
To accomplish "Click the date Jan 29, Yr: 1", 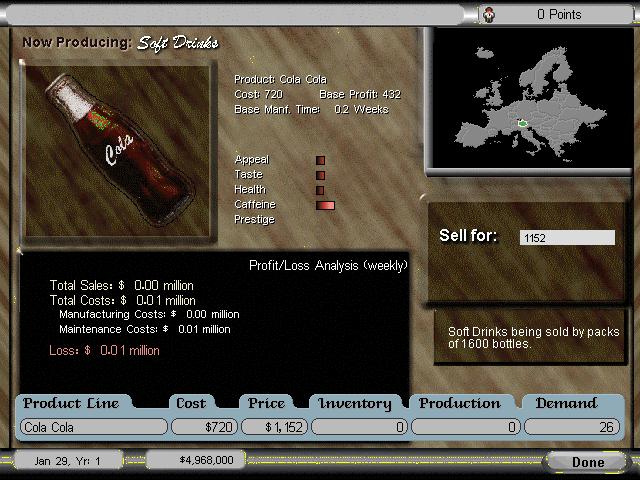I will pyautogui.click(x=67, y=461).
